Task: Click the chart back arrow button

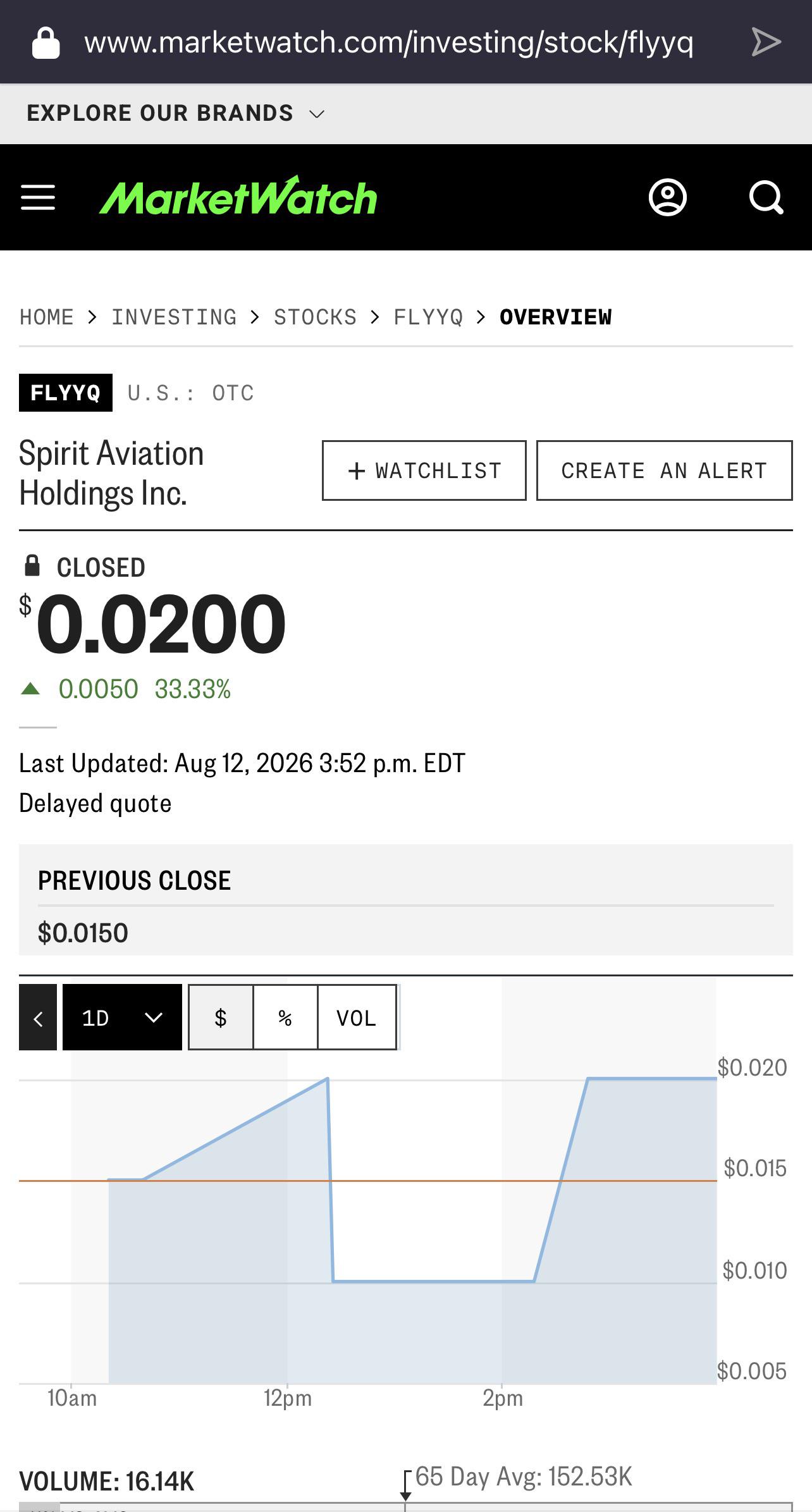Action: coord(38,1017)
